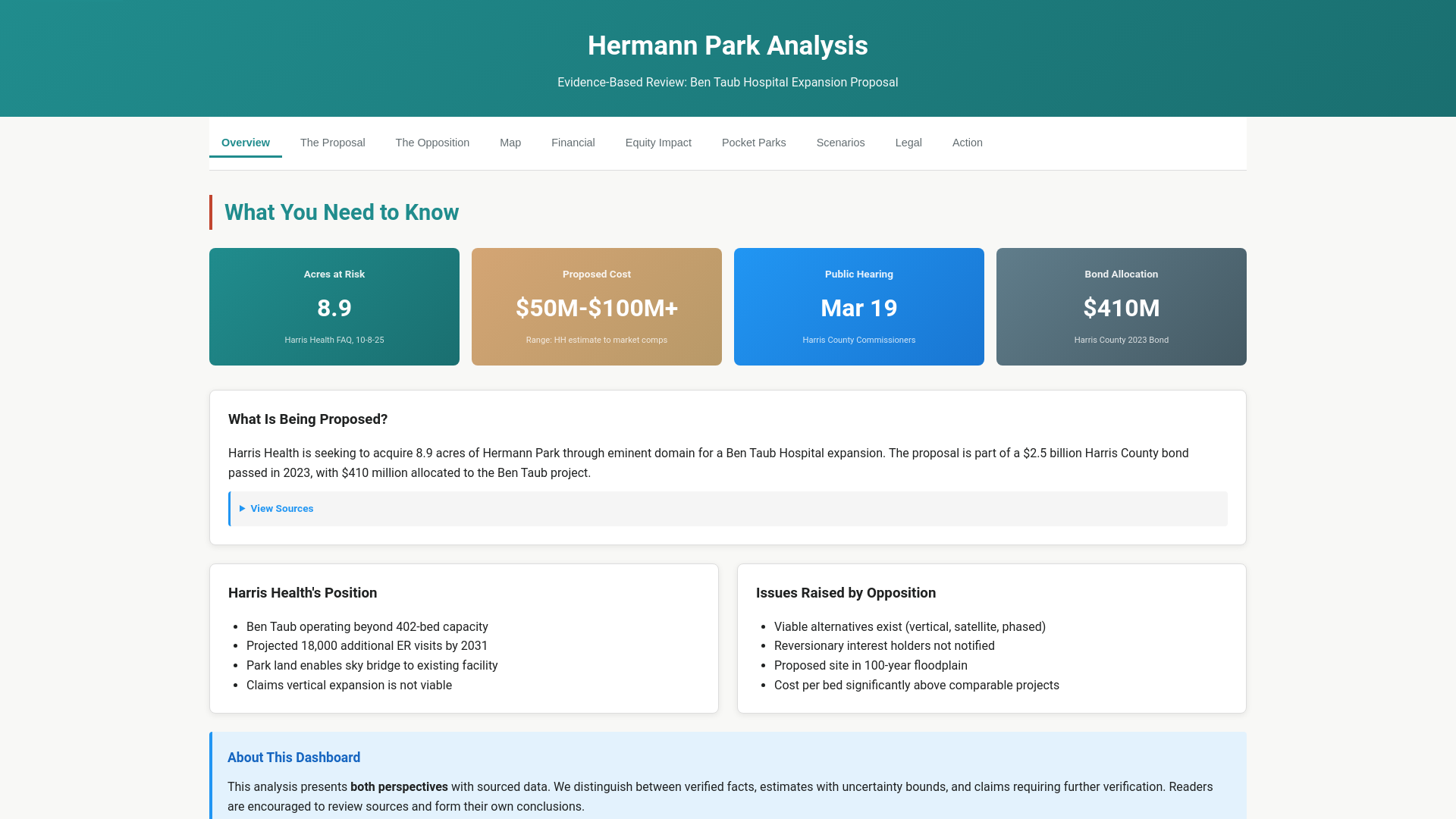Go to the Action tab
The height and width of the screenshot is (819, 1456).
(x=967, y=143)
